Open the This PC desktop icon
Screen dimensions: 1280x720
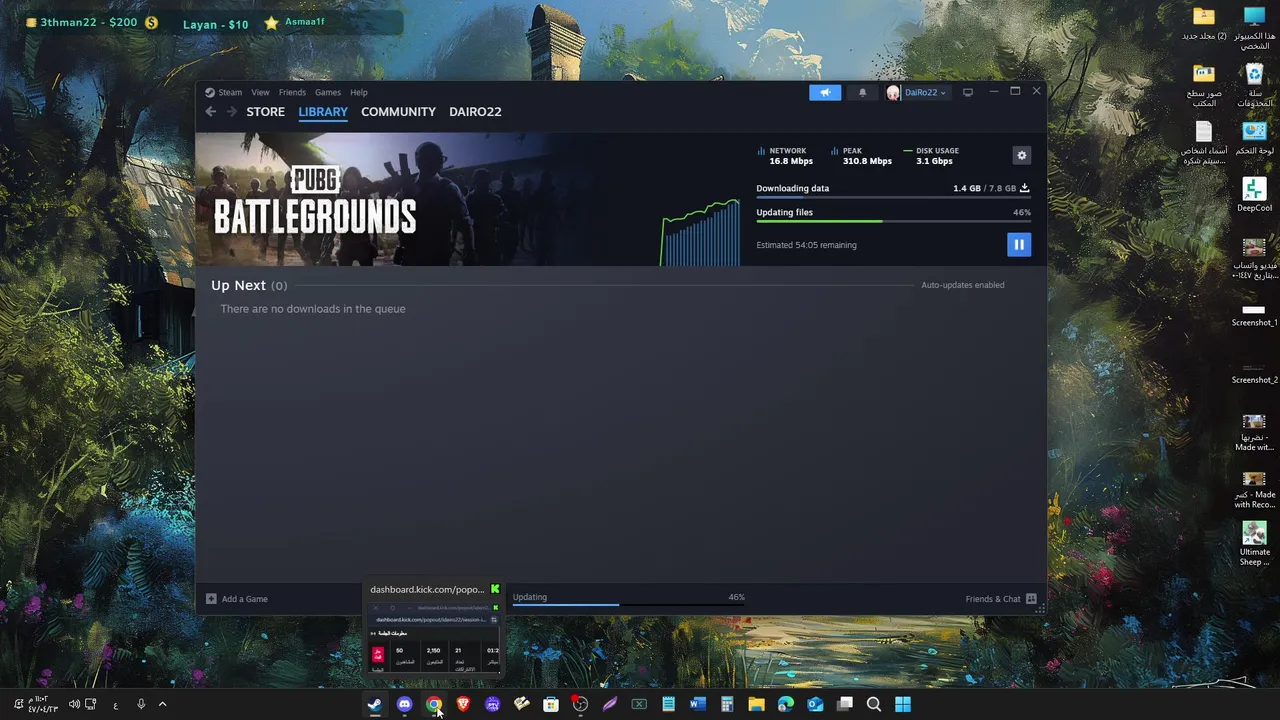(1254, 28)
